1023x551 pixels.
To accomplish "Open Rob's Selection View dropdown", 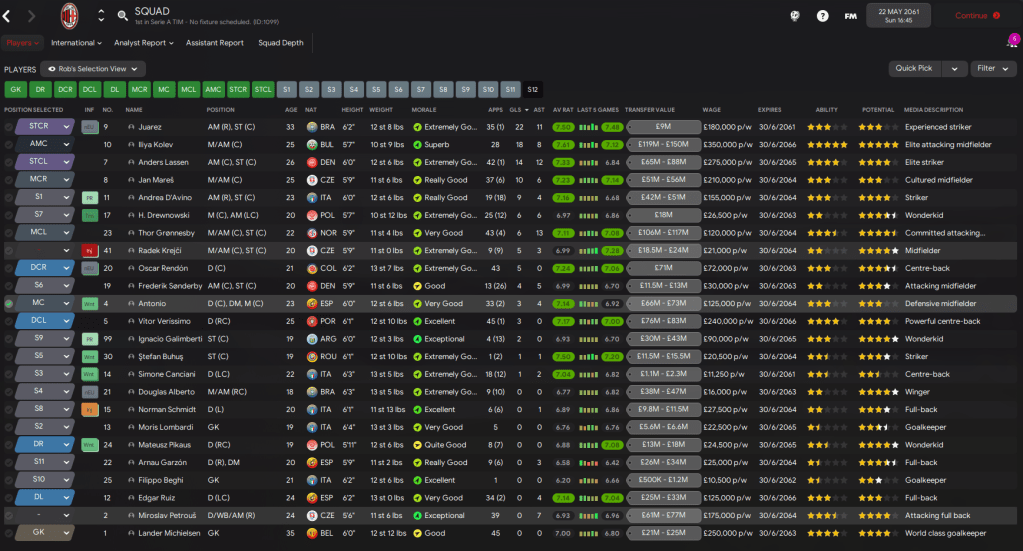I will click(93, 69).
